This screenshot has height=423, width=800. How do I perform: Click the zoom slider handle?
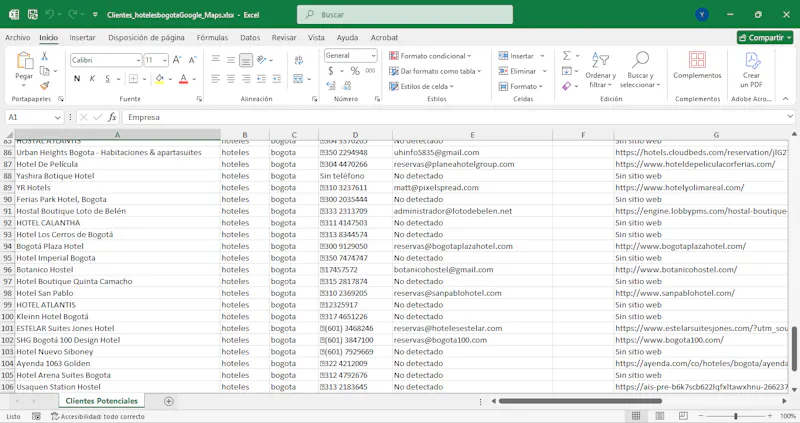click(x=735, y=416)
